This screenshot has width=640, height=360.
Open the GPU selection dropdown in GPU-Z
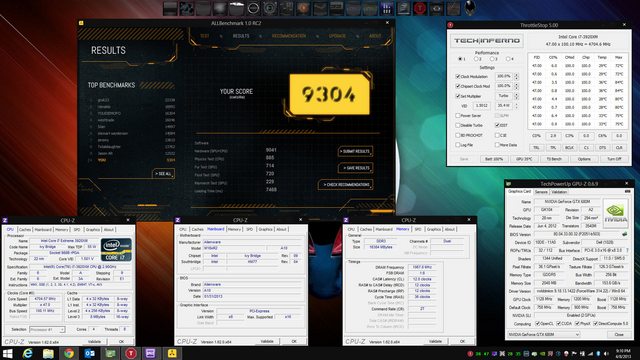pos(544,334)
